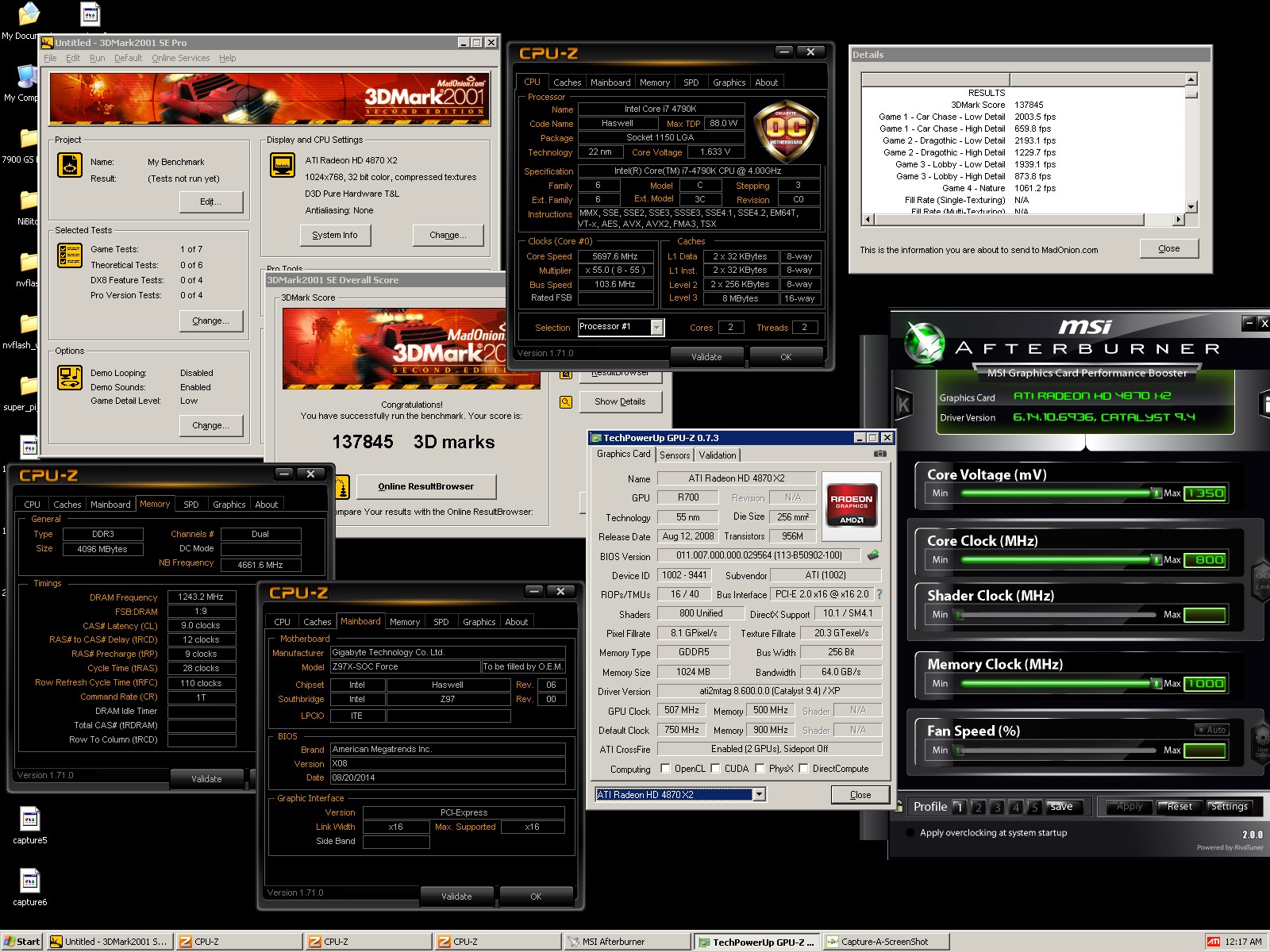
Task: Click the Memory Clock slider handle
Action: tap(1156, 683)
